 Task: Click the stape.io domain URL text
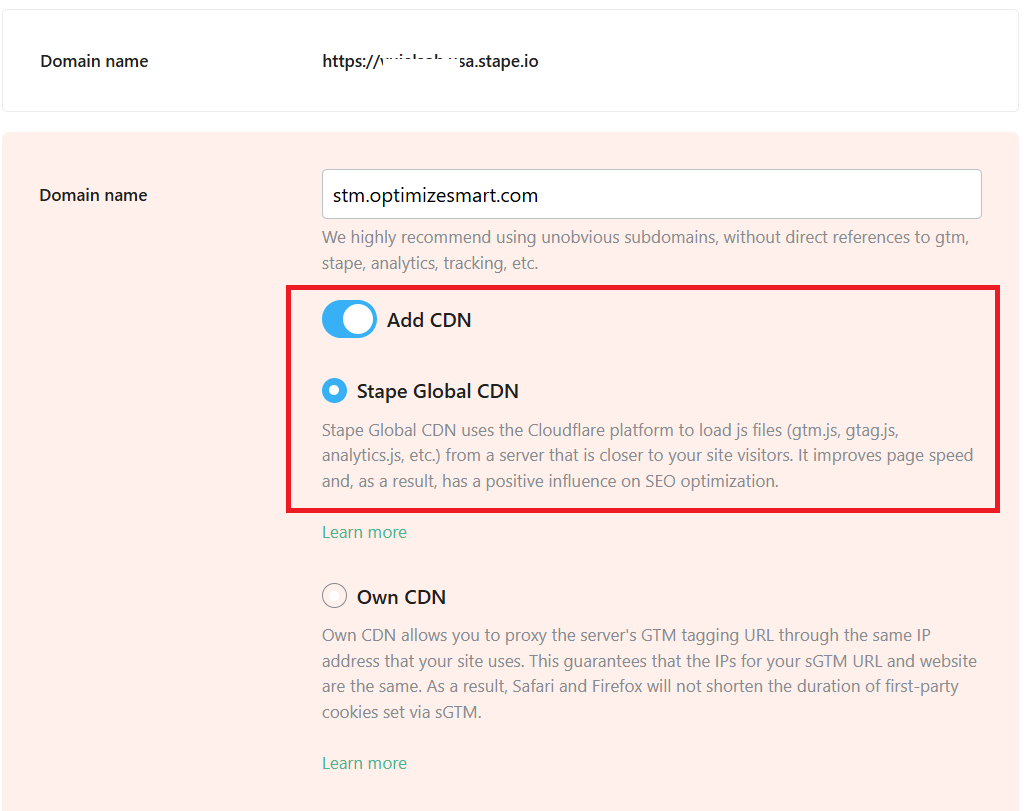(430, 61)
